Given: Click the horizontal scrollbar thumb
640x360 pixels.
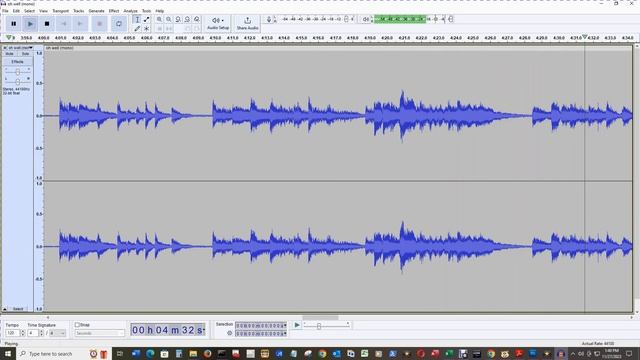Looking at the screenshot, I should point(320,317).
